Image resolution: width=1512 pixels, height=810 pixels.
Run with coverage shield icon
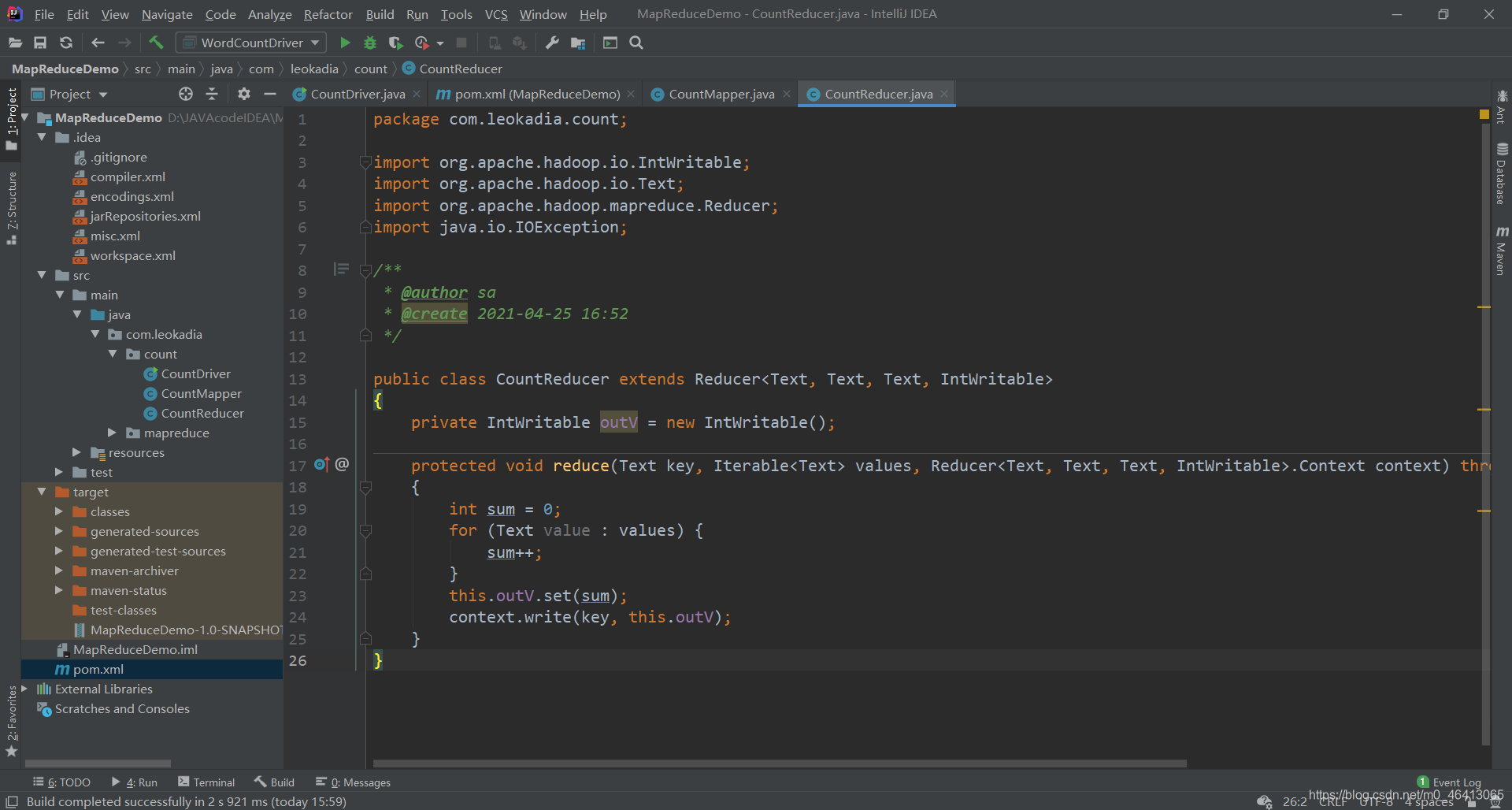click(395, 43)
